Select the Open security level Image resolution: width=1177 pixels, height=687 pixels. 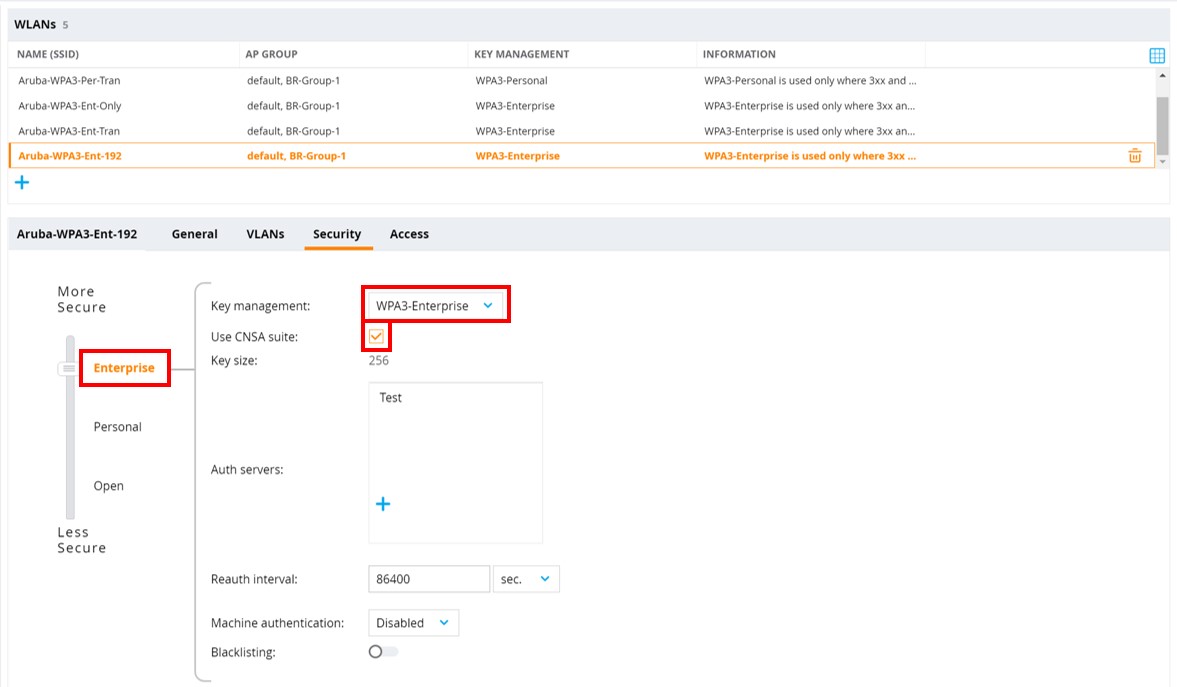(108, 486)
